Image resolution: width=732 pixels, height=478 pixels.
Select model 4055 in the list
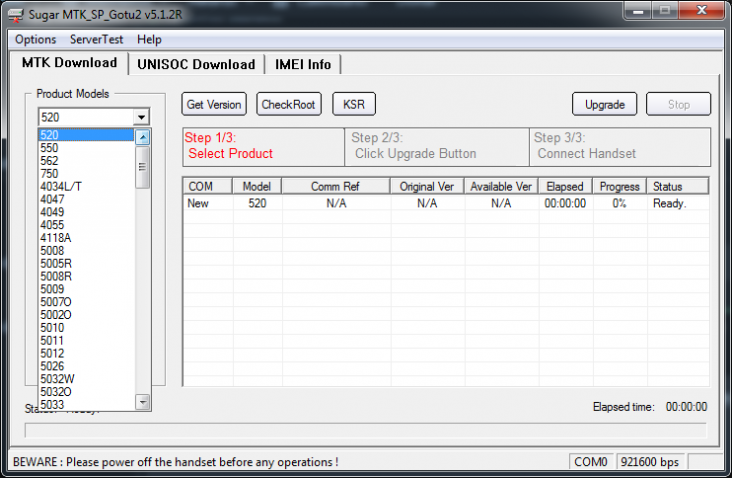(x=86, y=225)
